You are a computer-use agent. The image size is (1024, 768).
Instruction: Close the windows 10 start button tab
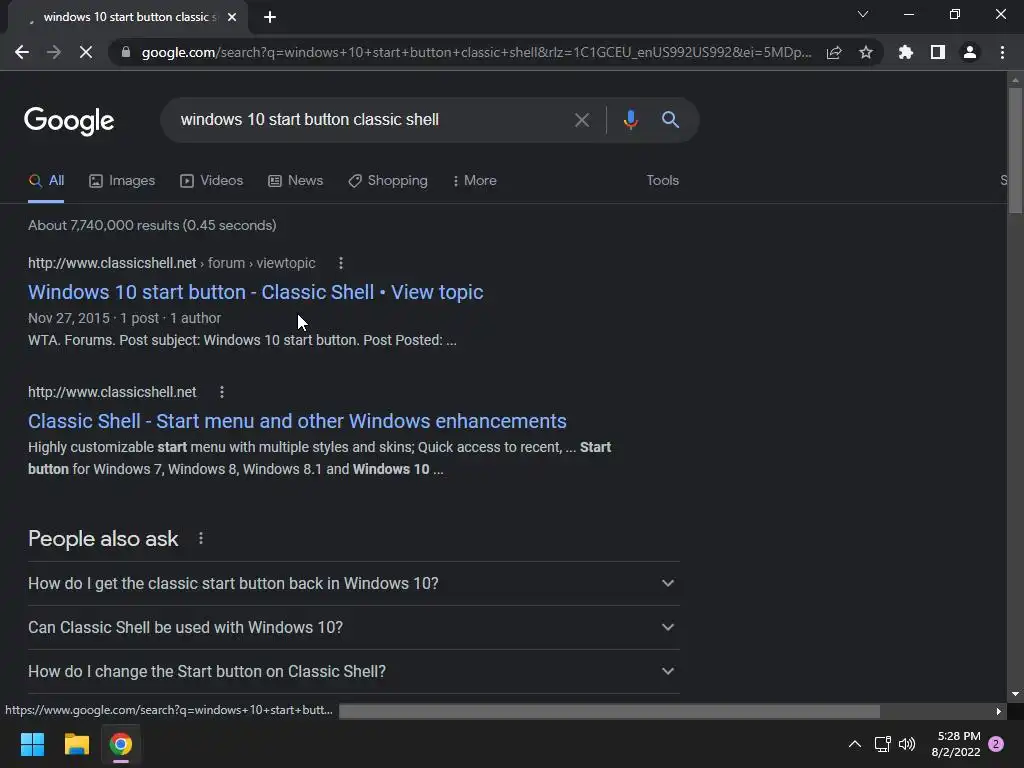tap(232, 17)
